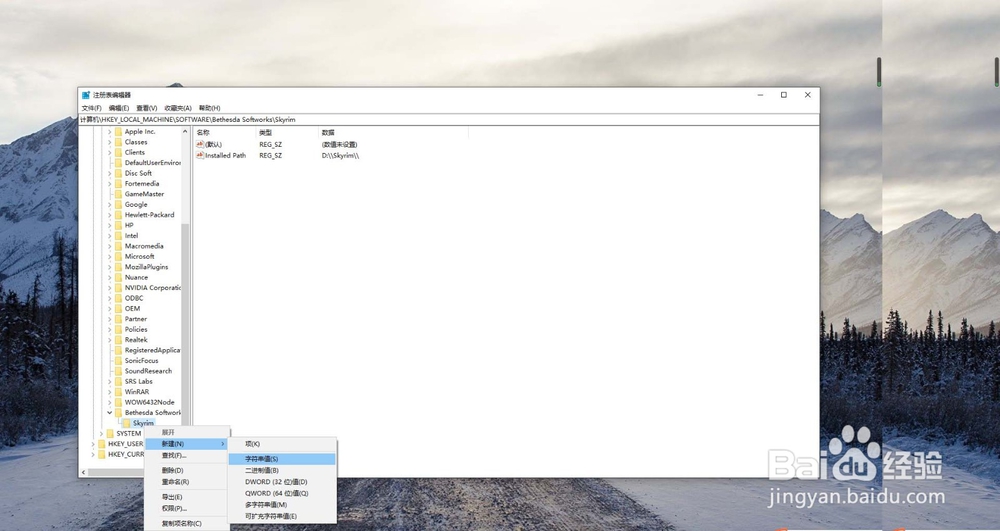Image resolution: width=1000 pixels, height=531 pixels.
Task: Click the Registry Editor title bar icon
Action: 85,95
